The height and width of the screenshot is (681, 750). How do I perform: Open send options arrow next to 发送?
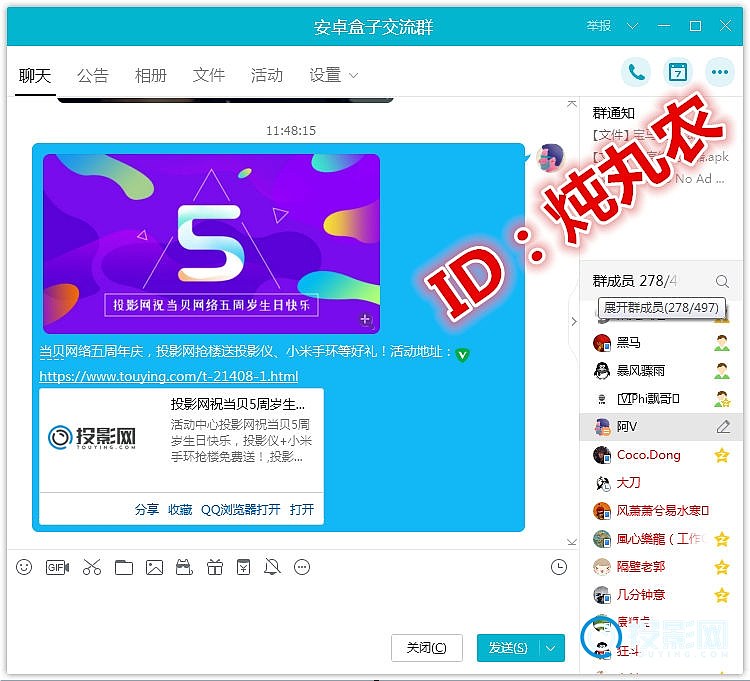pyautogui.click(x=551, y=648)
